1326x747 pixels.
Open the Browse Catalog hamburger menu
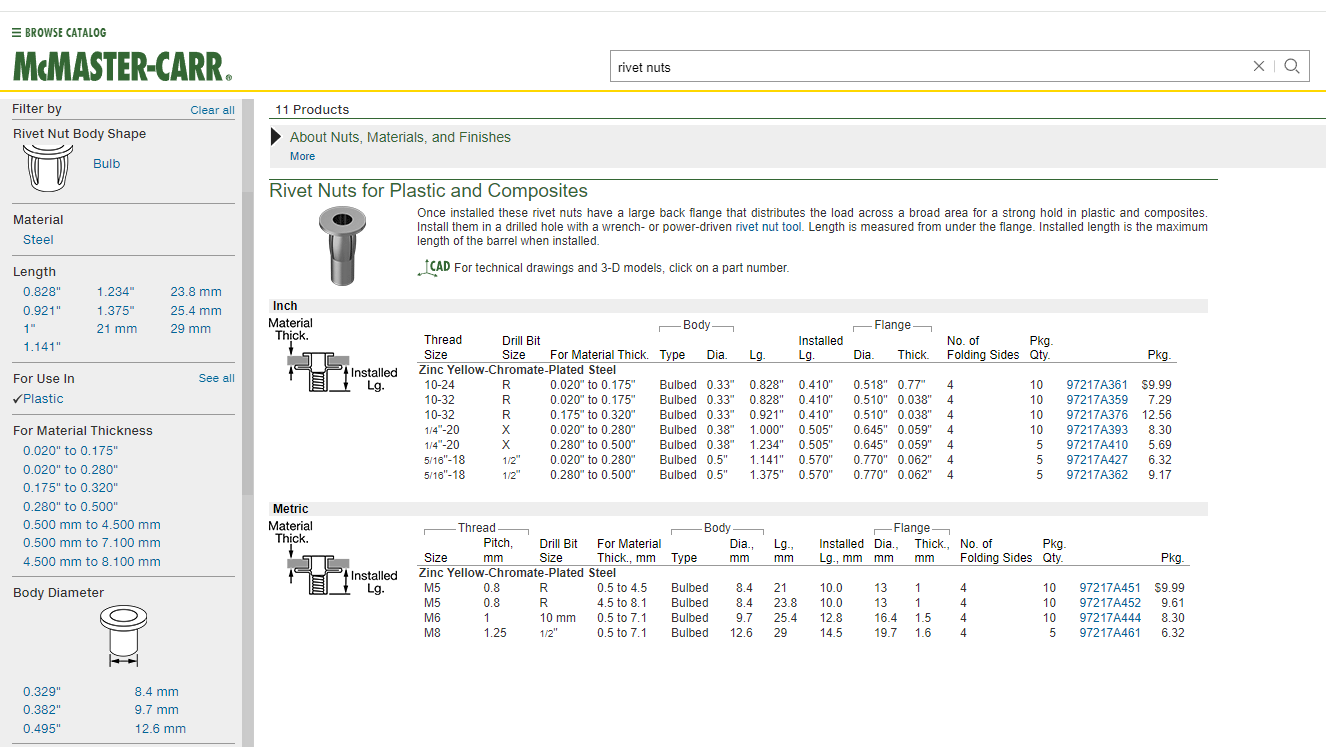click(59, 32)
